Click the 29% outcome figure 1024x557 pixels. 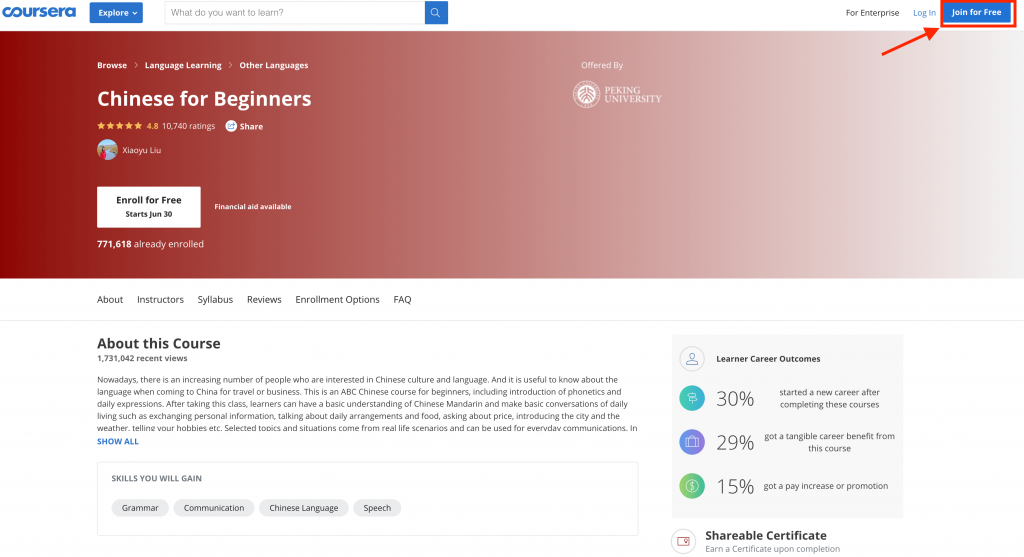point(735,443)
